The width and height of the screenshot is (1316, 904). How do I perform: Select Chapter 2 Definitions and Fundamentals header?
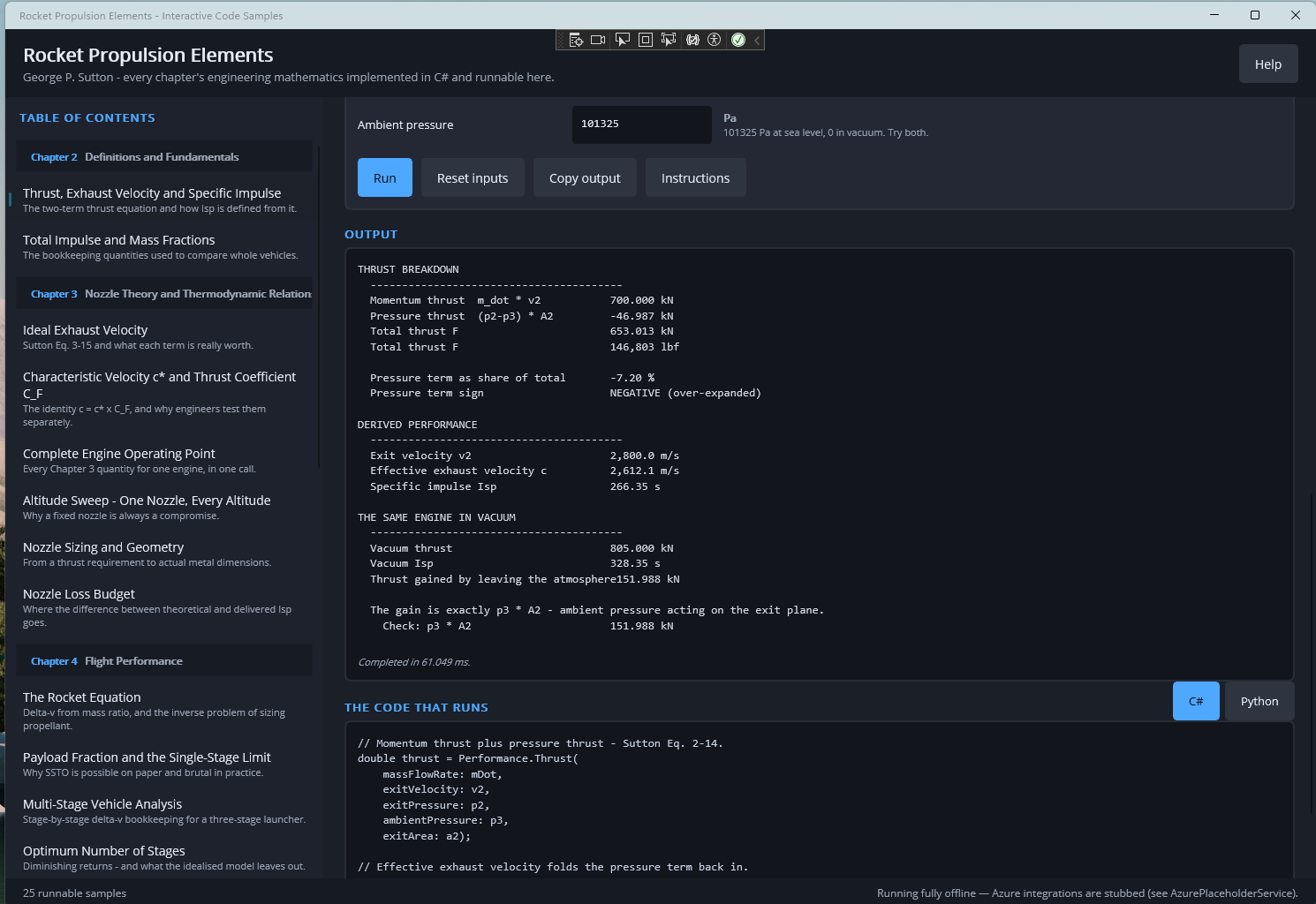[x=164, y=157]
